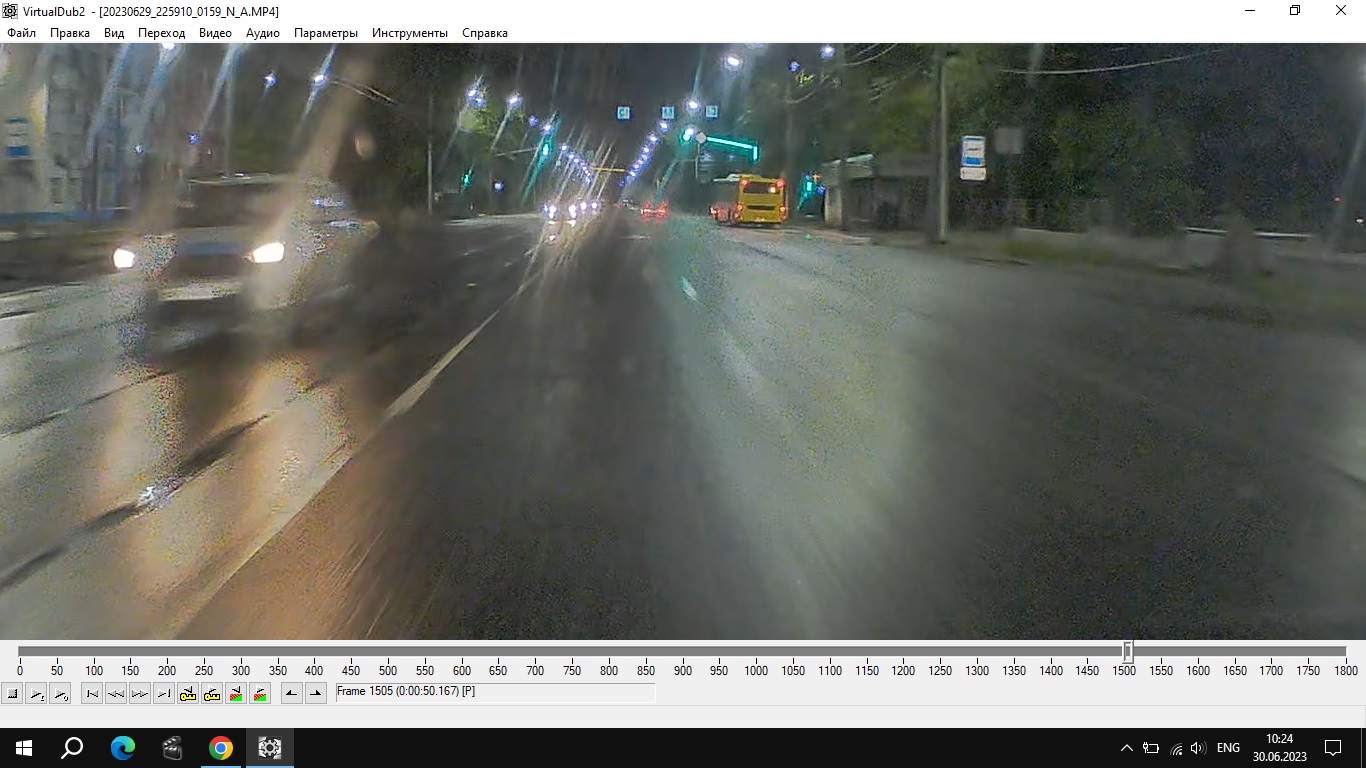Set the selection end (mark out)
Viewport: 1366px width, 768px height.
coord(316,693)
